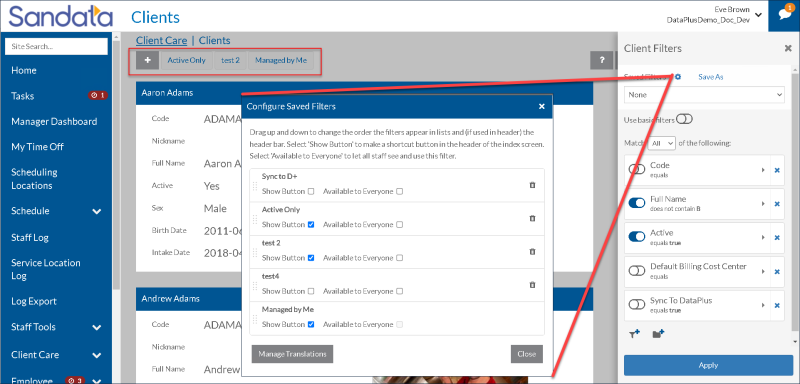This screenshot has width=800, height=384.
Task: Click the add filter funnel icon
Action: tap(635, 334)
